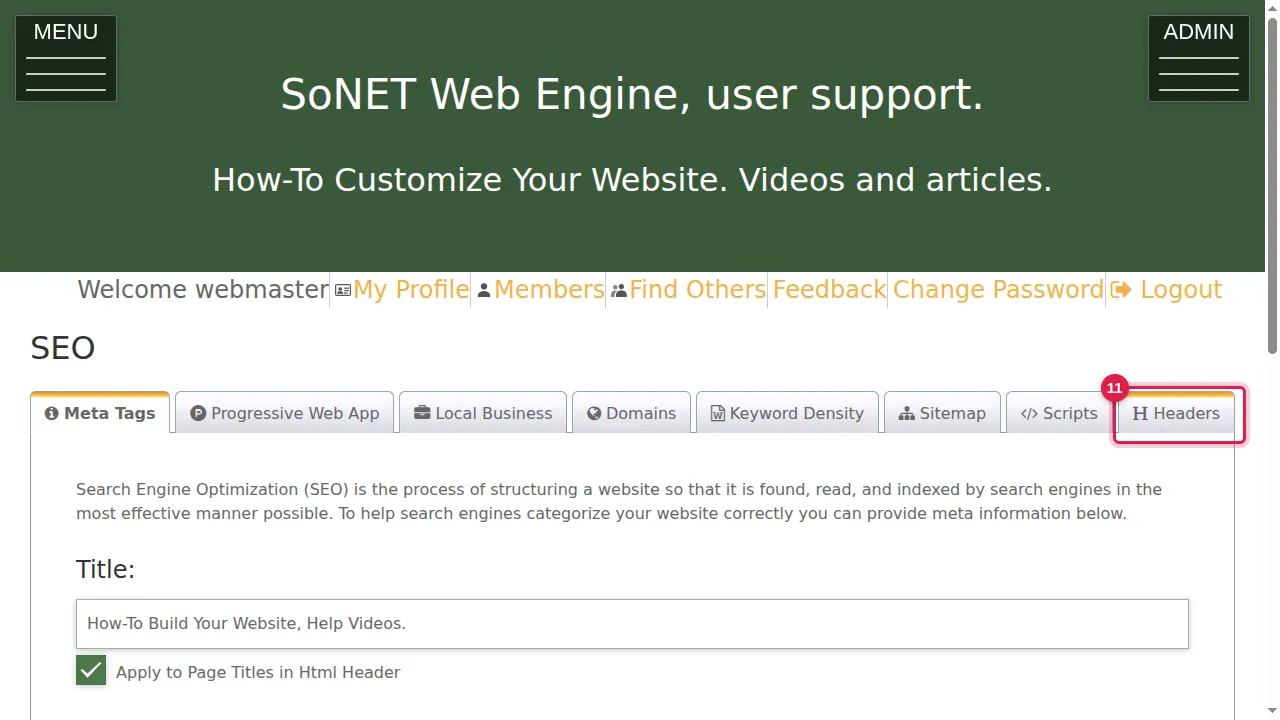Click the SEO page heading

63,348
